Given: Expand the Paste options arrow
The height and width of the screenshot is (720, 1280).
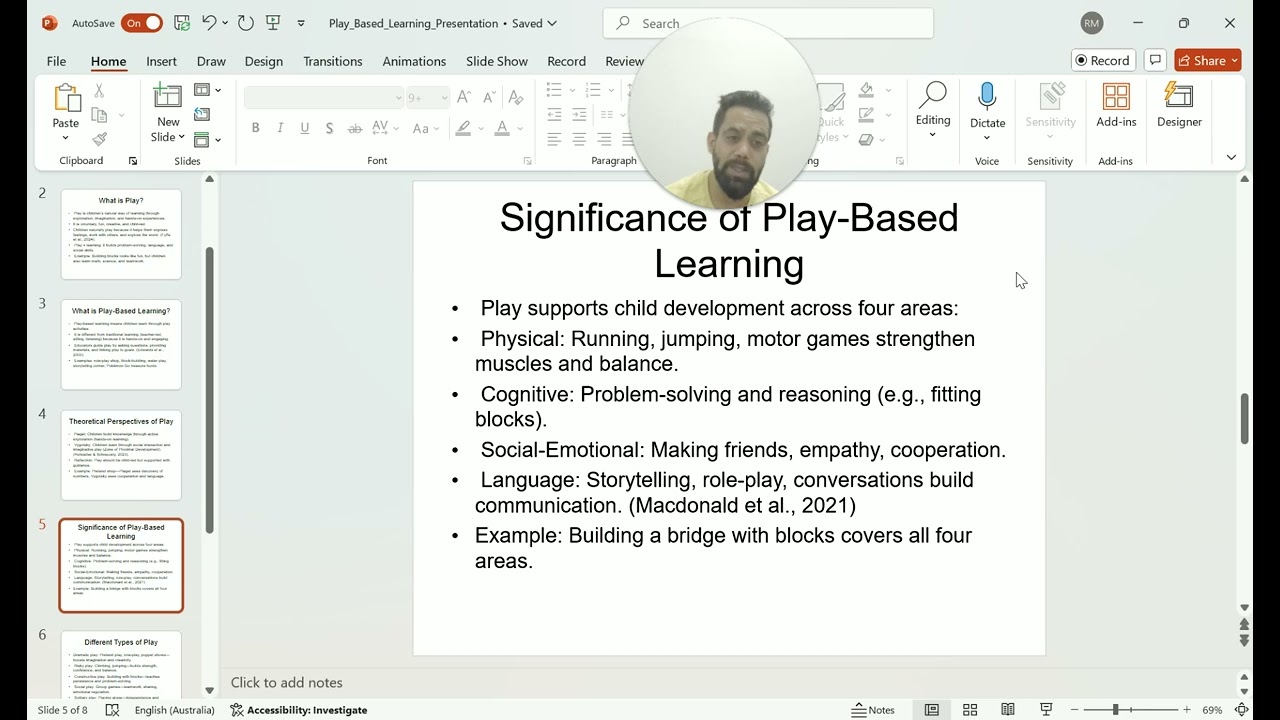Looking at the screenshot, I should [66, 137].
